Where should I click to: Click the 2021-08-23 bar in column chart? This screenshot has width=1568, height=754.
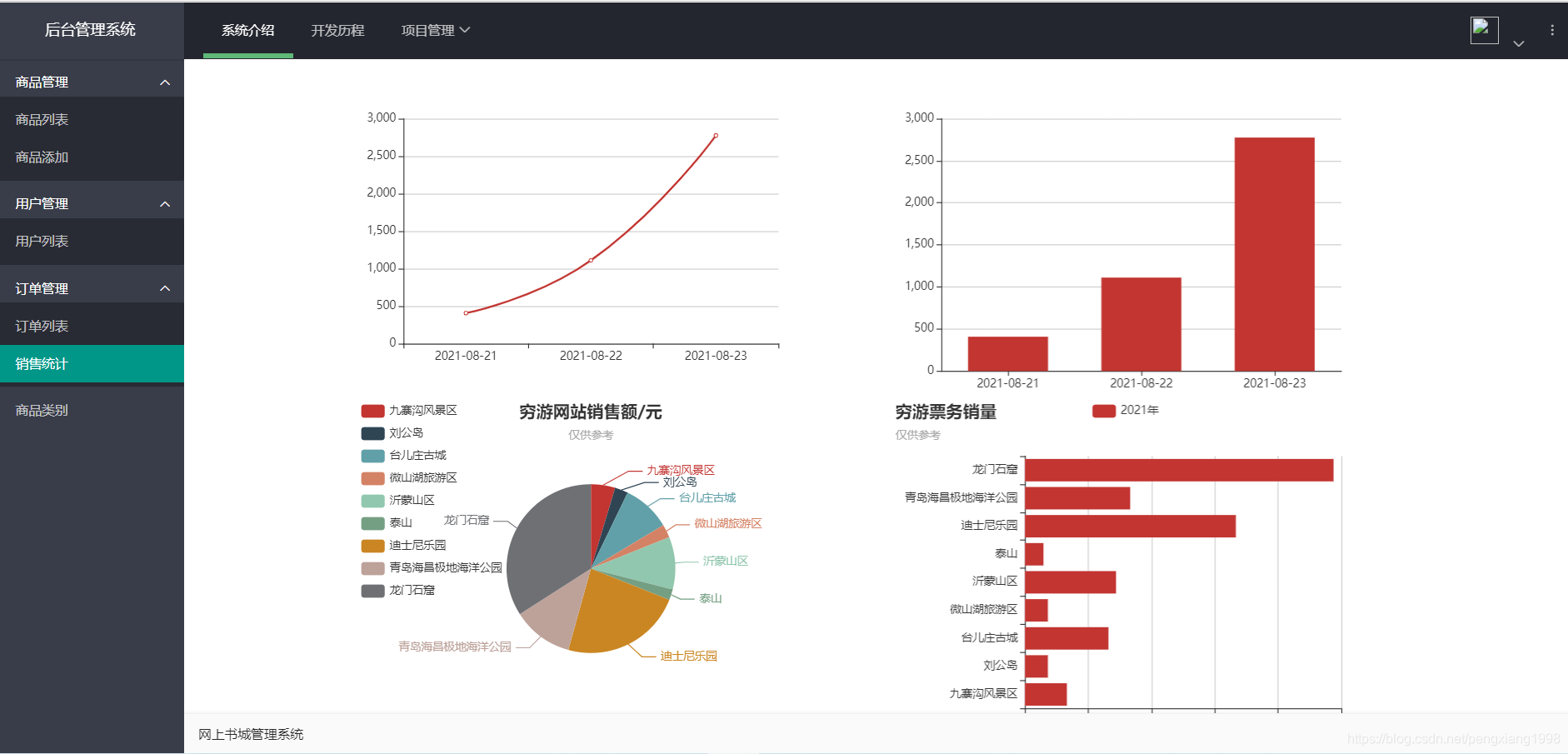point(1275,254)
